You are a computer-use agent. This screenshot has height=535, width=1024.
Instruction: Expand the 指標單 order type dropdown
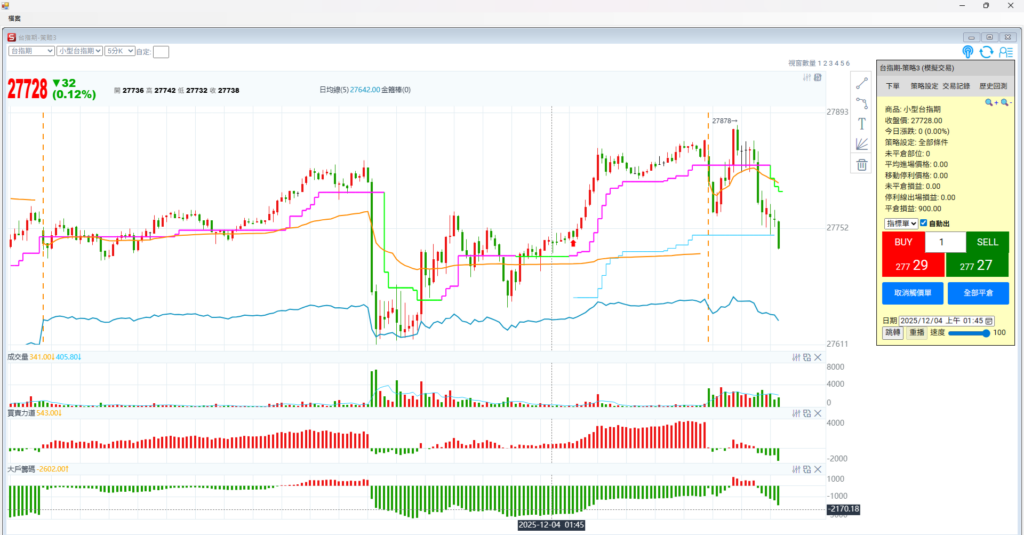tap(900, 223)
